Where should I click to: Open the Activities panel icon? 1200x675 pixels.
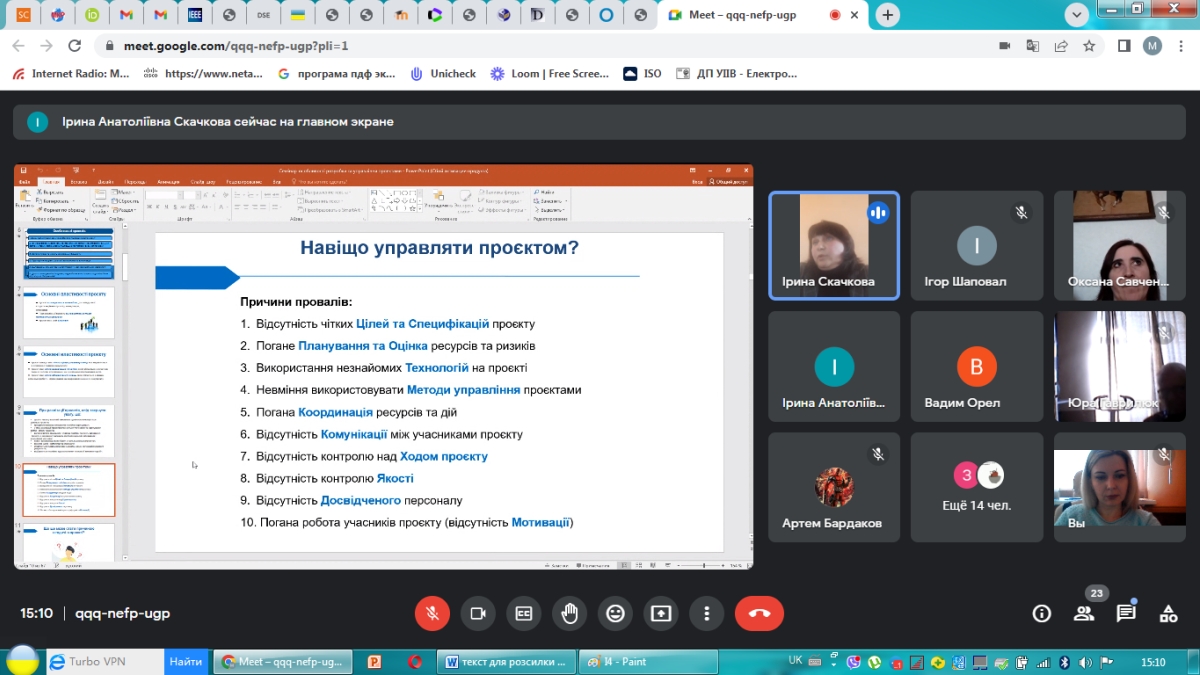point(1168,613)
